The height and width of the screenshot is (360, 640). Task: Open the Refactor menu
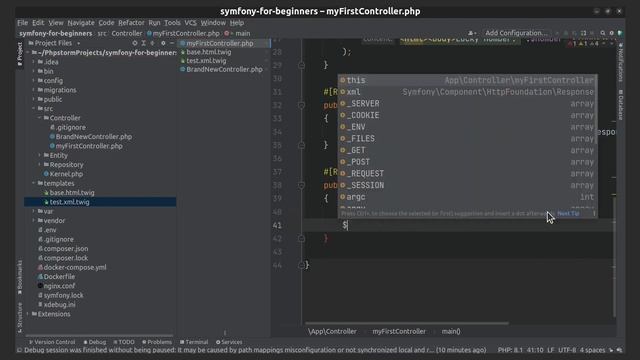click(131, 23)
